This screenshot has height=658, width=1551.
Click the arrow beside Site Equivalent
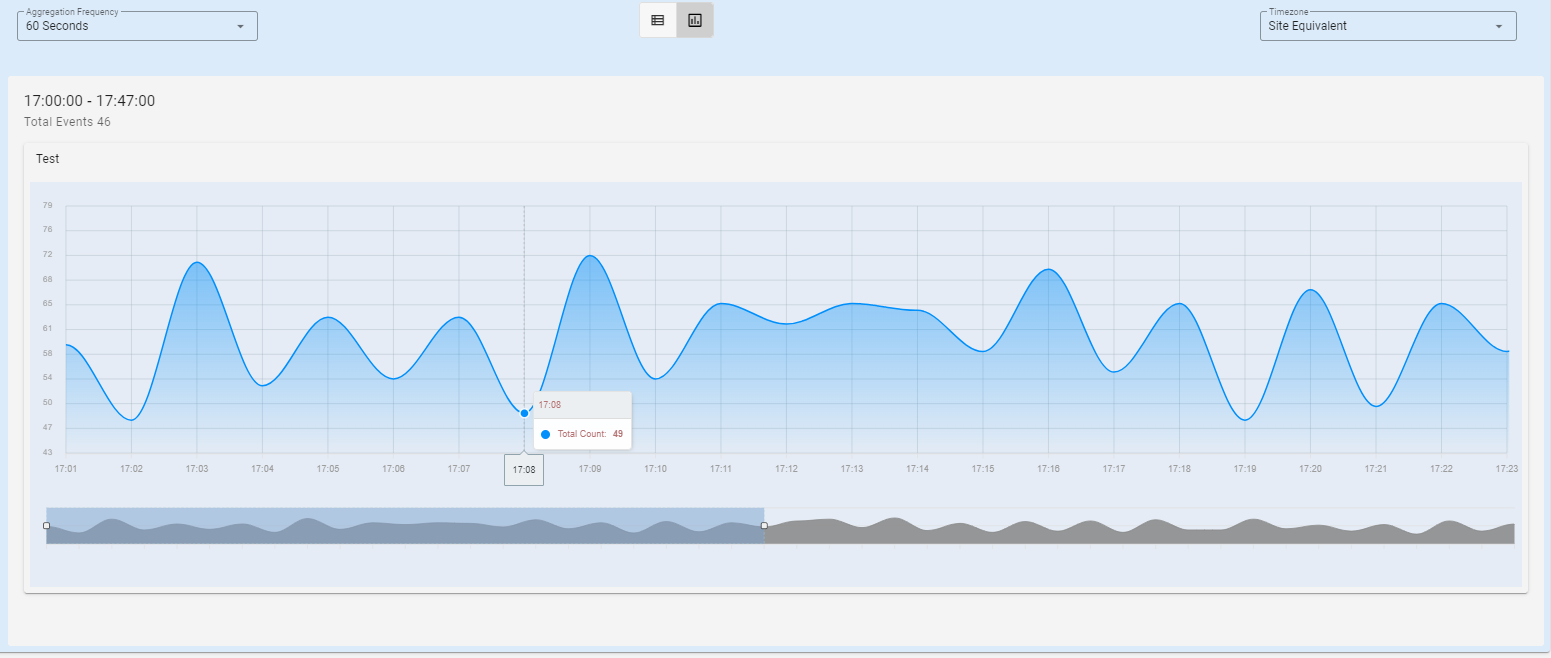click(x=1498, y=27)
